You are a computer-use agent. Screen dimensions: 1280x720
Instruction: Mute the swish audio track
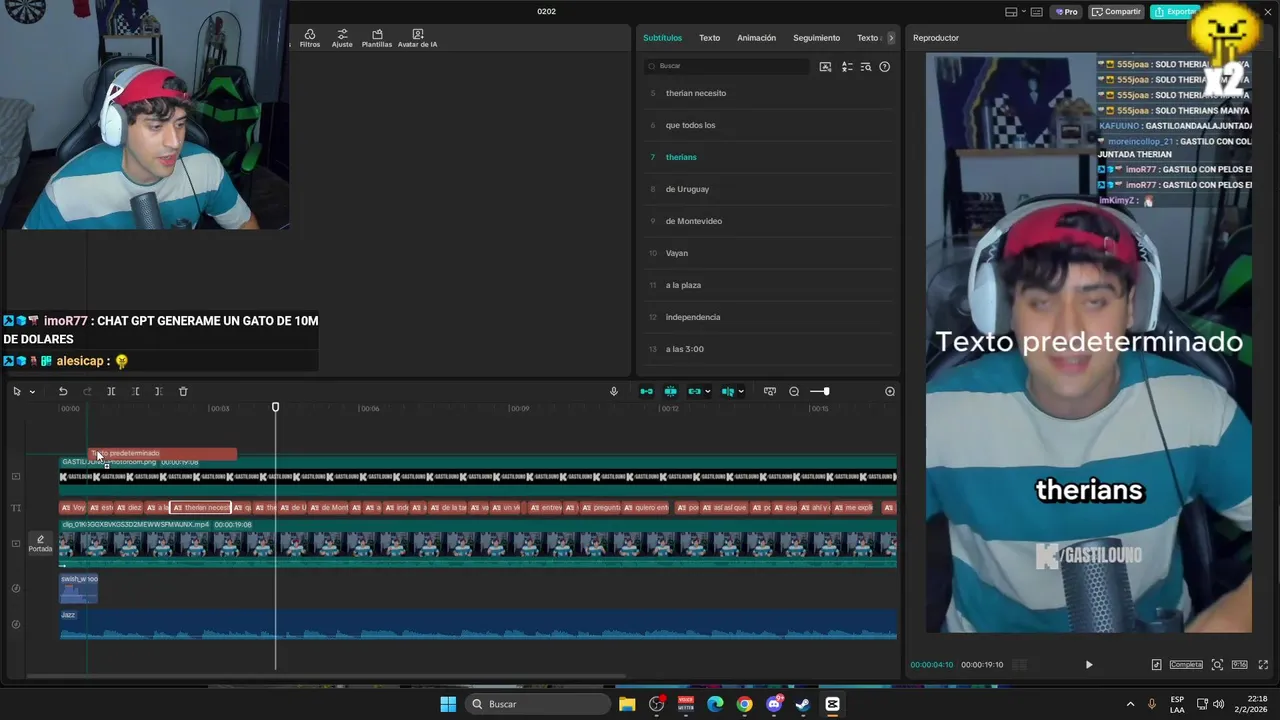point(15,588)
